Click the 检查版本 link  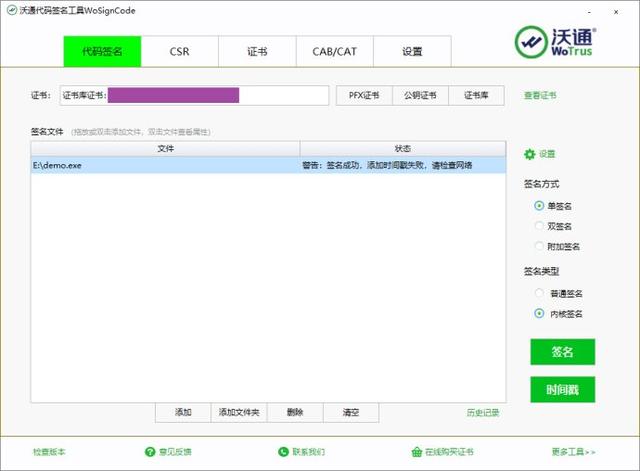49,452
